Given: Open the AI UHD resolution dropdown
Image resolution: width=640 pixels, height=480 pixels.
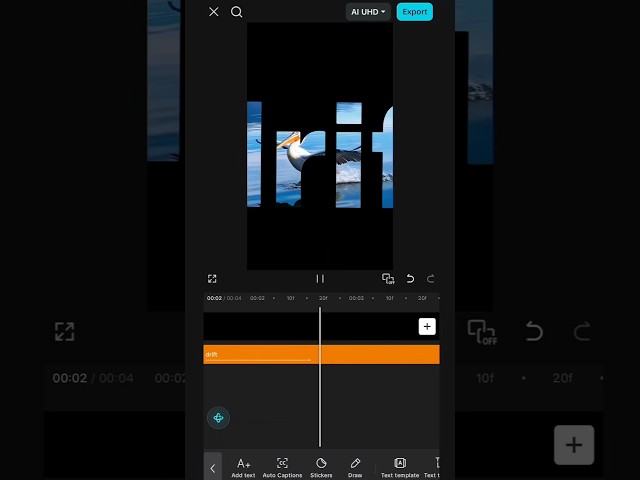Looking at the screenshot, I should (x=368, y=12).
